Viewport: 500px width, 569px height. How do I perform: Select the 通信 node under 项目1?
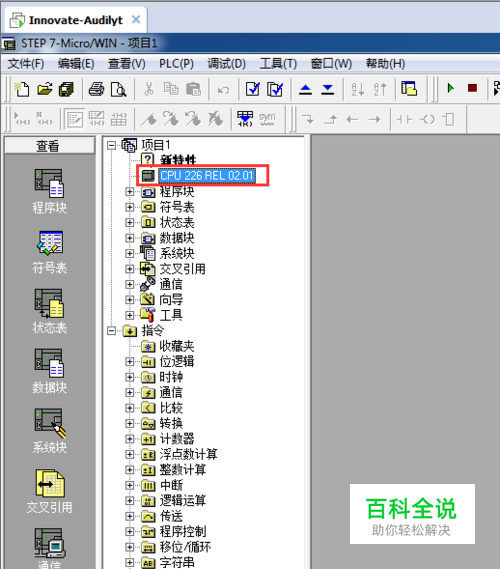pyautogui.click(x=171, y=284)
